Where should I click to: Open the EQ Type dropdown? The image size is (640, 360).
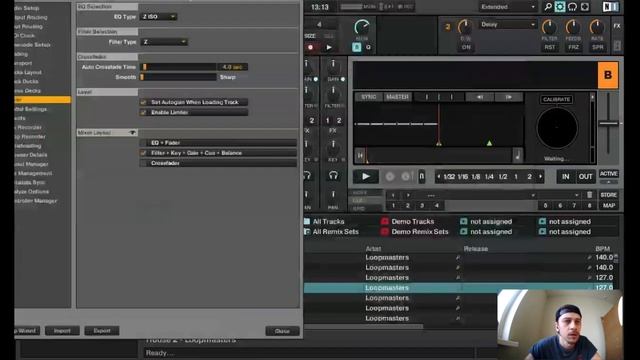(x=158, y=17)
